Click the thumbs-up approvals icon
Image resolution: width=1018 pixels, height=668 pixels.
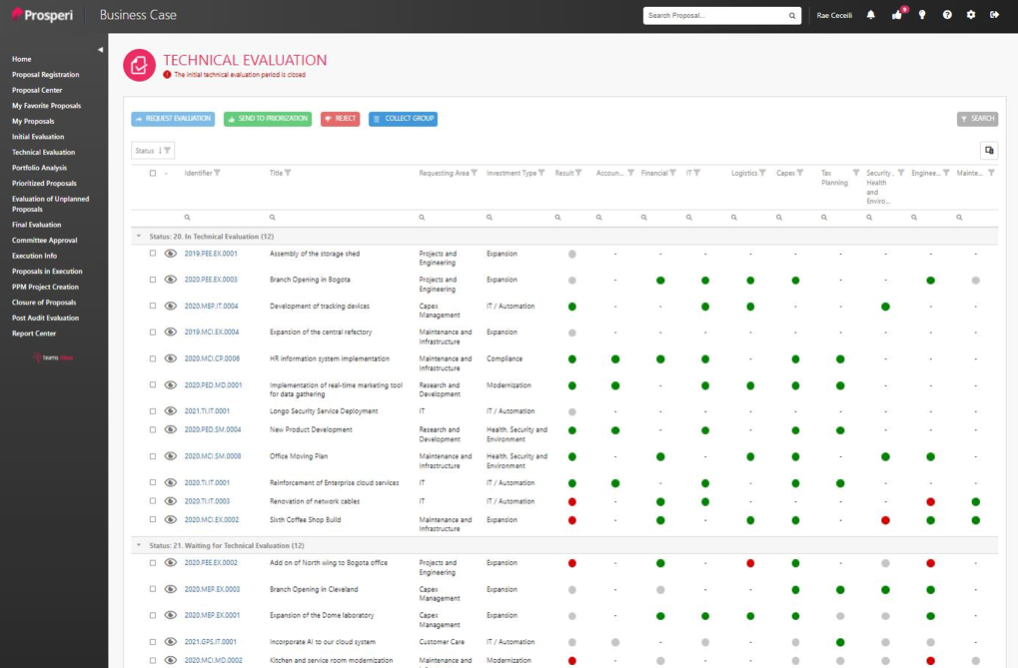click(x=896, y=15)
